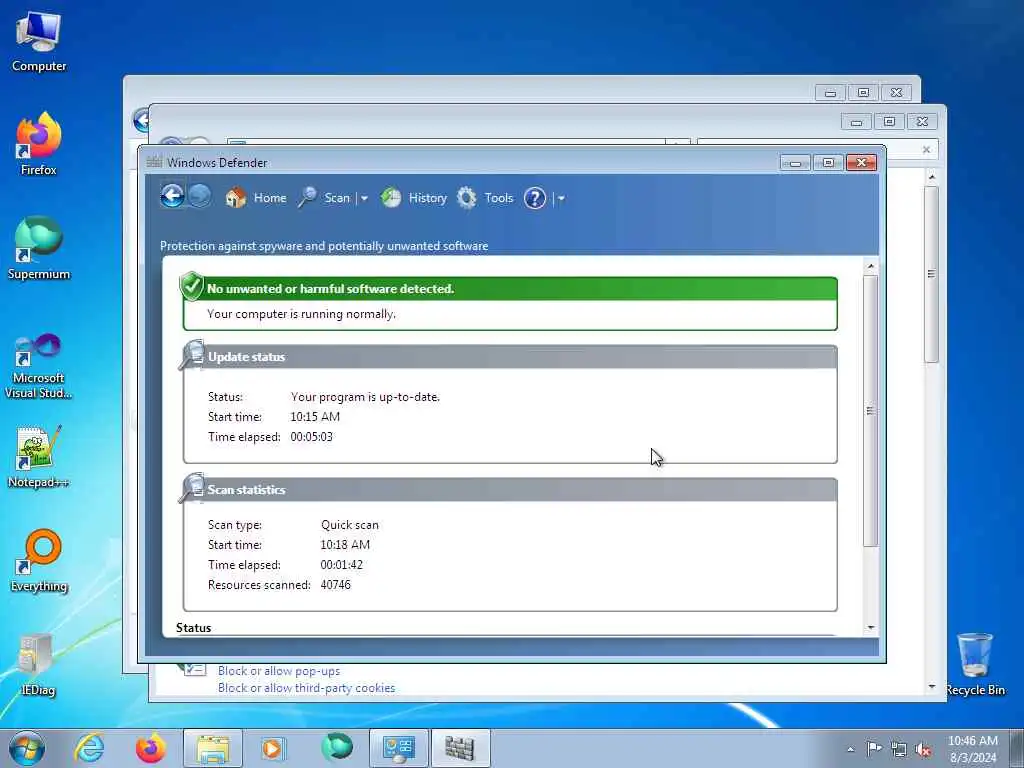The height and width of the screenshot is (768, 1024).
Task: Click the Defender scroll up arrow
Action: click(x=871, y=266)
